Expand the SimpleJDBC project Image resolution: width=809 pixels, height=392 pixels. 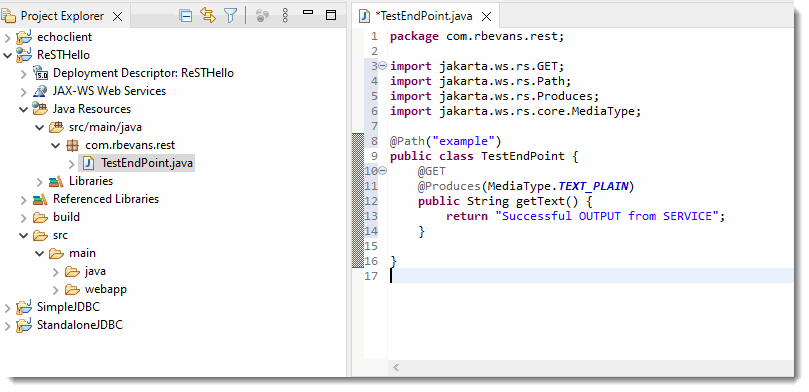(7, 307)
